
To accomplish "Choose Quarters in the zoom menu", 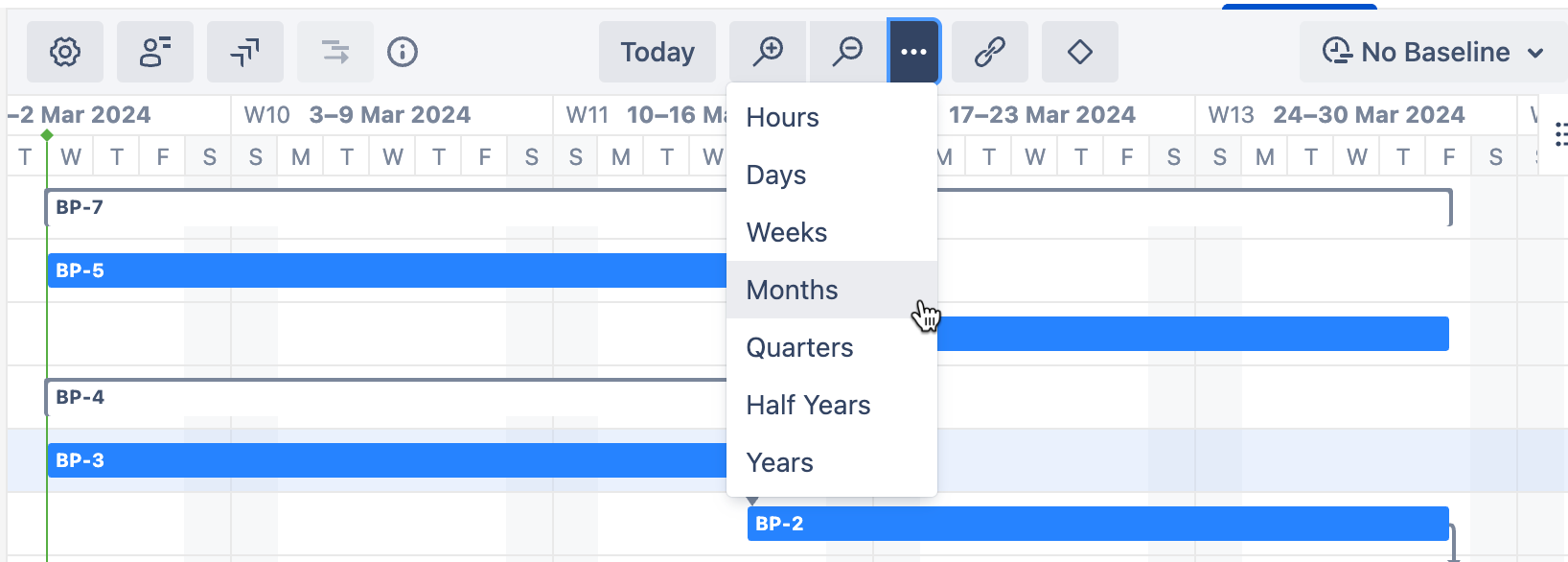I will (800, 347).
